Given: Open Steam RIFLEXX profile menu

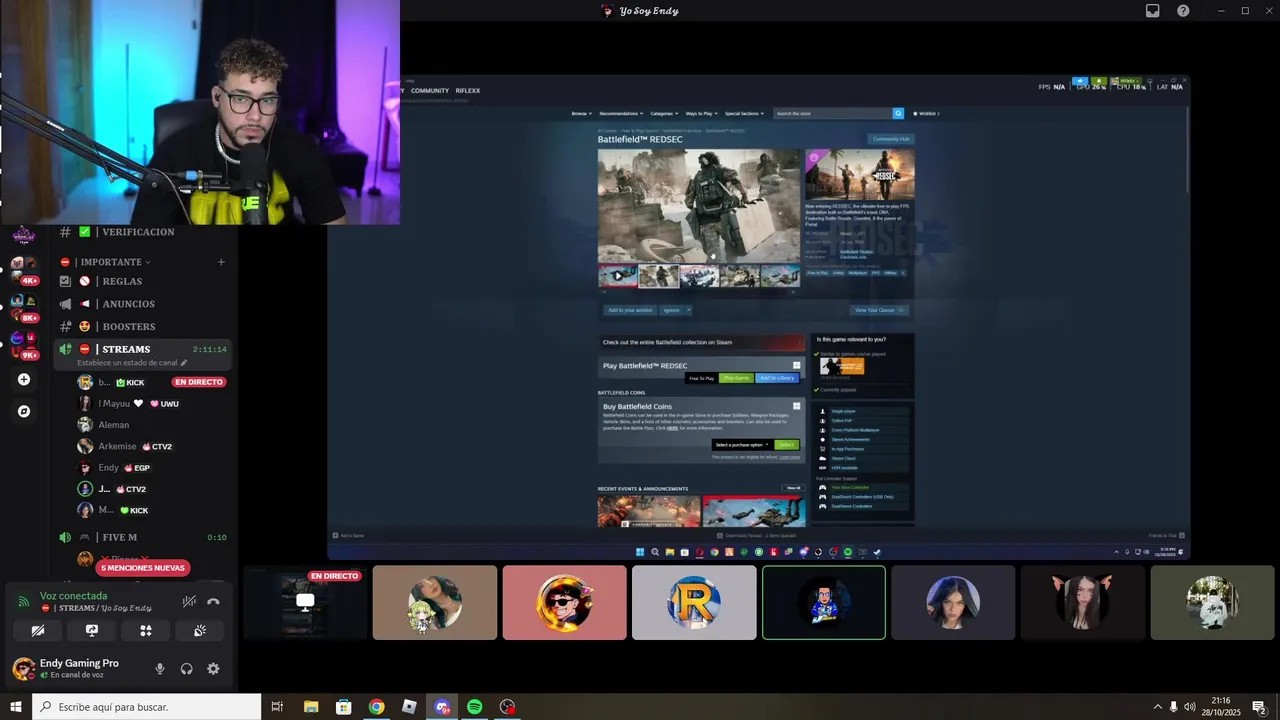Looking at the screenshot, I should [x=468, y=91].
